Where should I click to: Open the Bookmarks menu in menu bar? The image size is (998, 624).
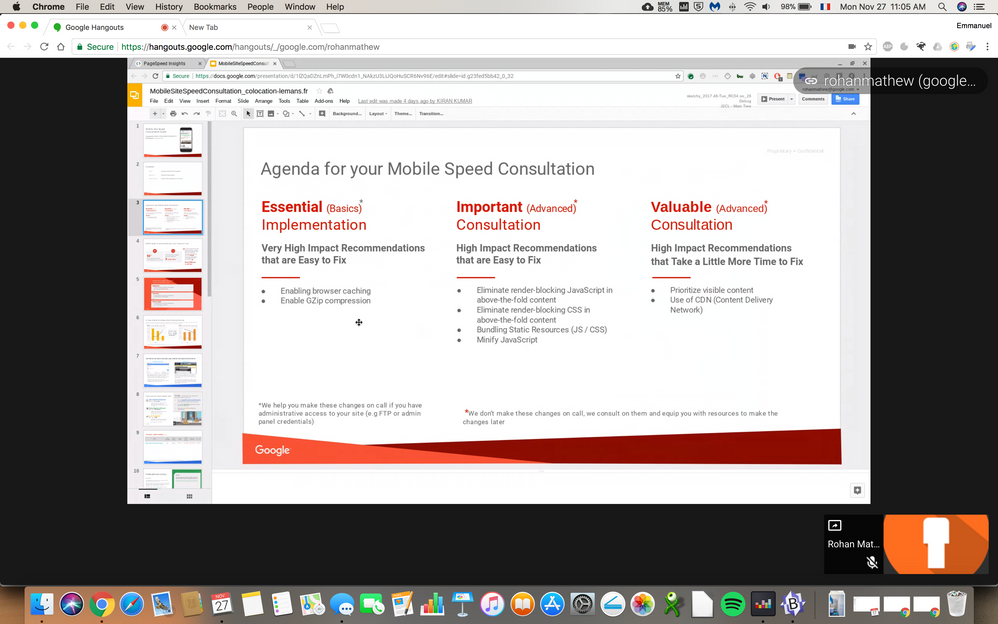click(x=215, y=7)
